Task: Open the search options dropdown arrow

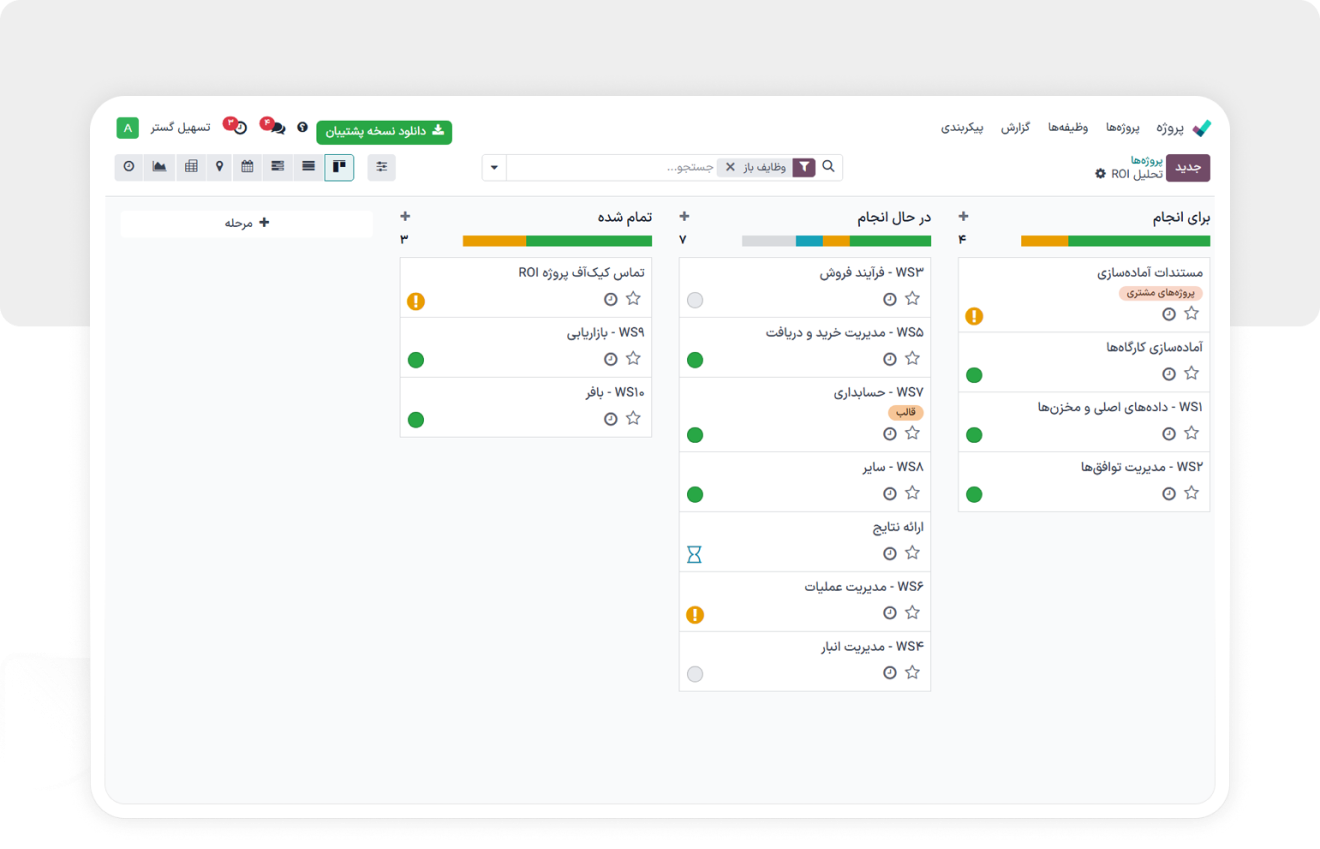Action: click(494, 167)
